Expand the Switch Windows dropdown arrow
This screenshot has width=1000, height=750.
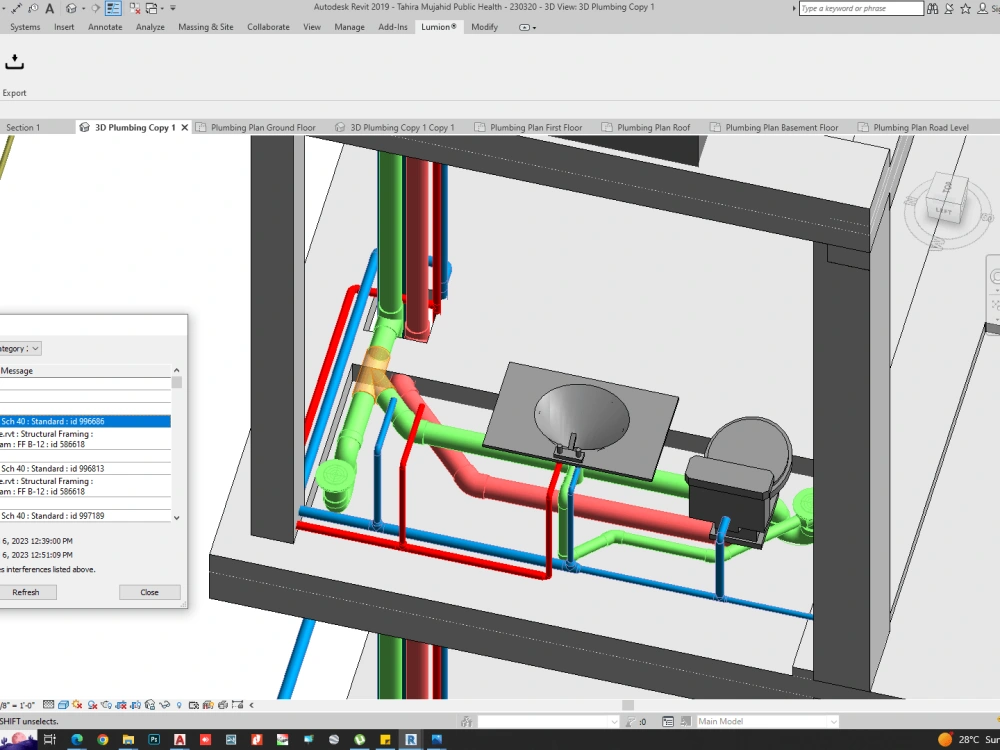coord(162,9)
